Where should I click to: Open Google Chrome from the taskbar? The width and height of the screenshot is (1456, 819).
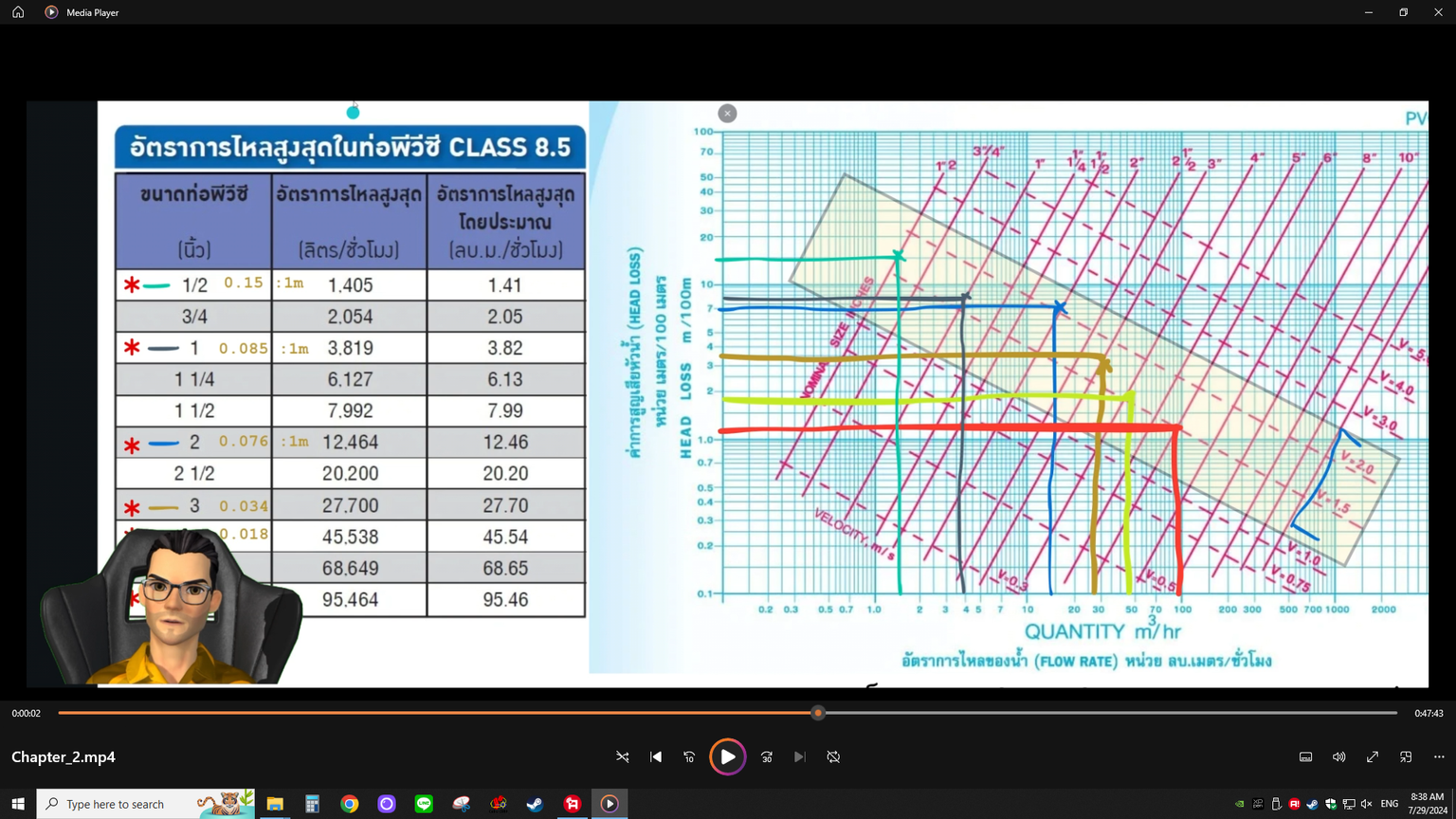(x=350, y=804)
